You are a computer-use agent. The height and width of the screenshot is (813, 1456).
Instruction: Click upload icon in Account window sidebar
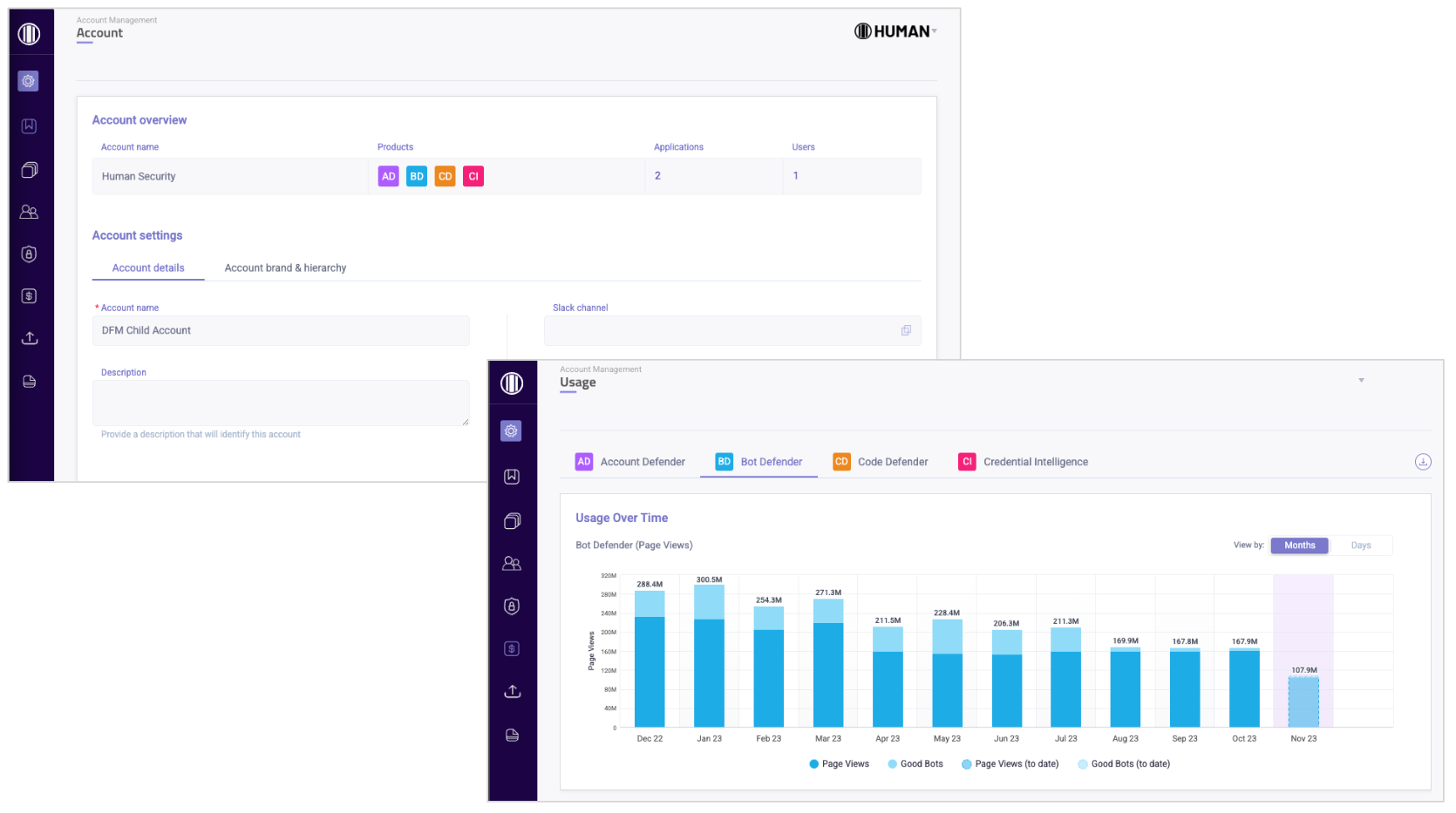(30, 338)
